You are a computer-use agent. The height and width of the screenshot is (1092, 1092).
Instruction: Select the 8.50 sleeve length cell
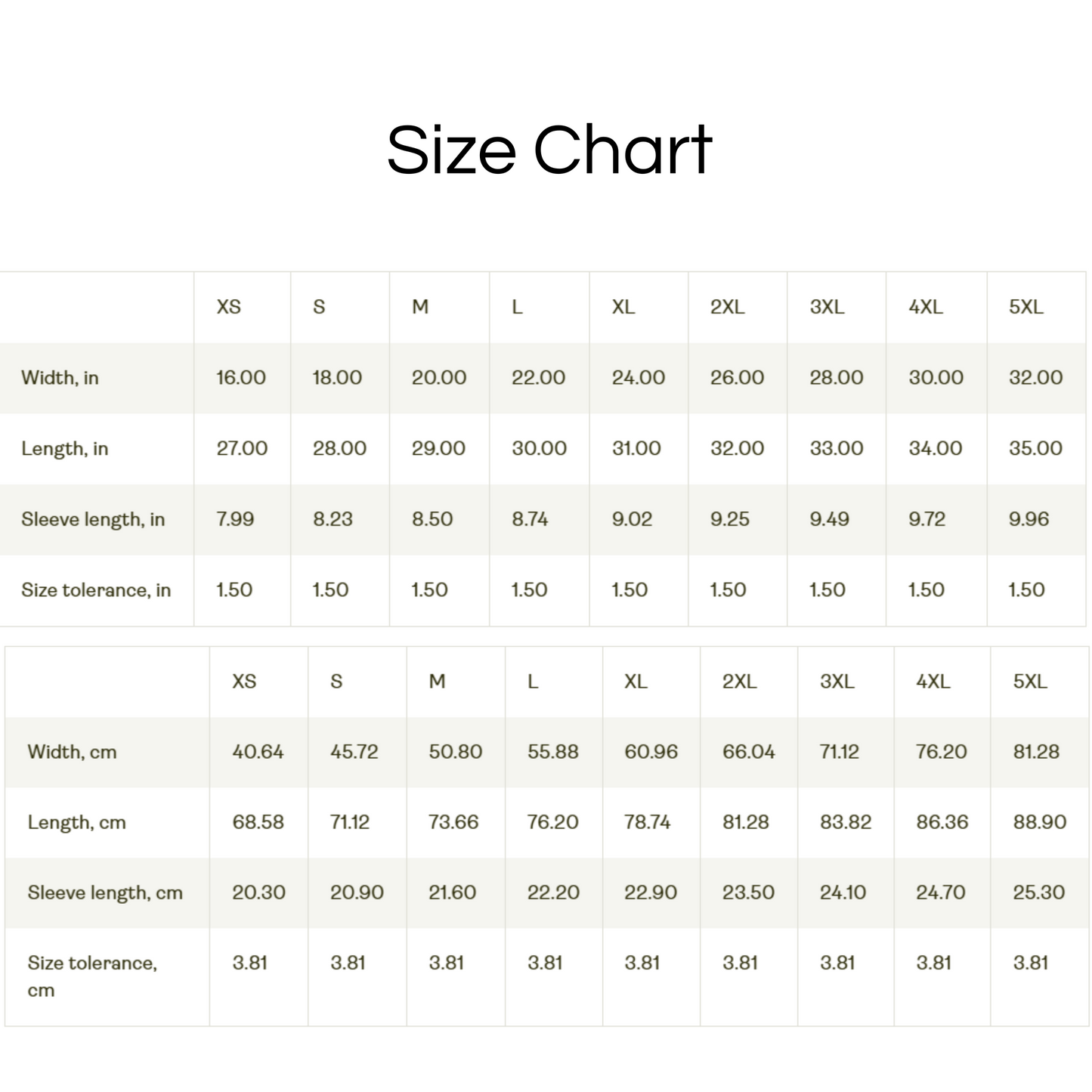click(432, 519)
